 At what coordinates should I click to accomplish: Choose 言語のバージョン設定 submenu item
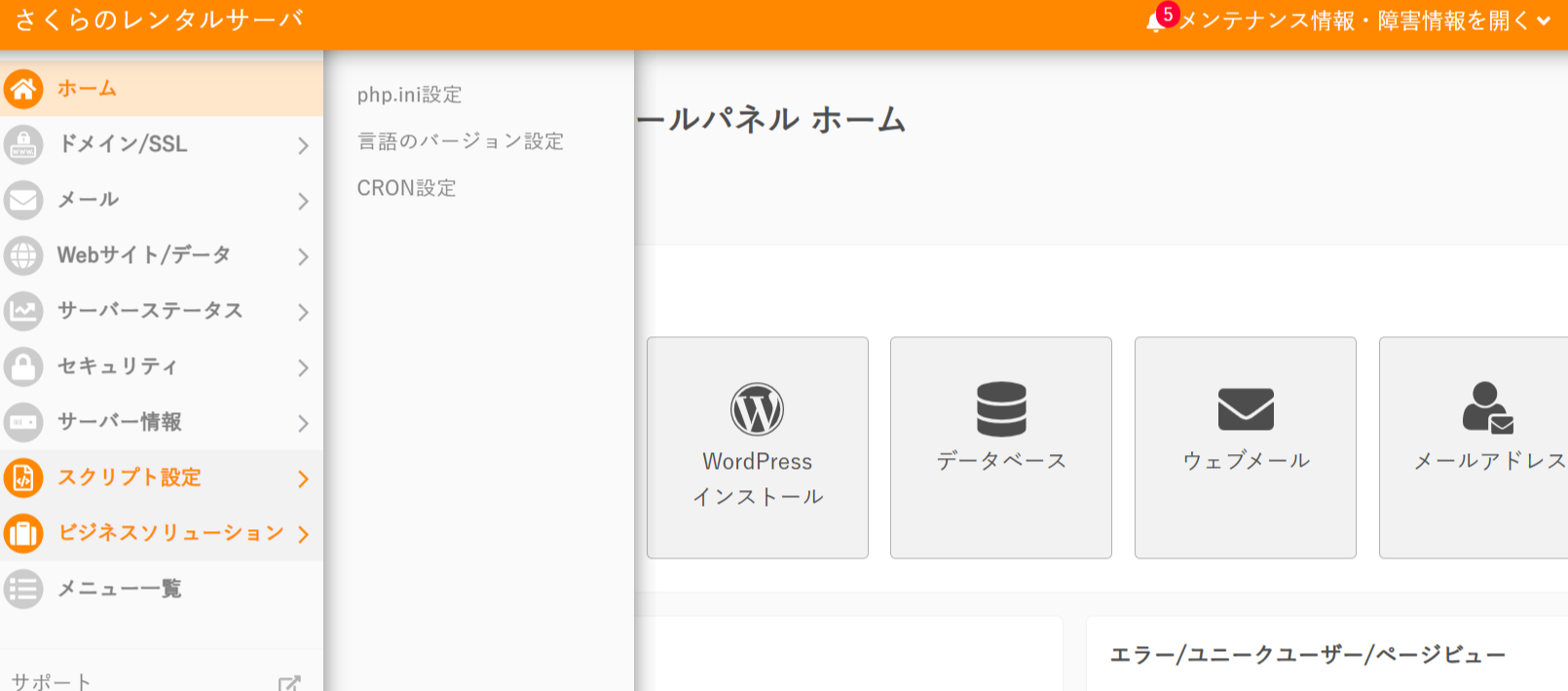(460, 141)
